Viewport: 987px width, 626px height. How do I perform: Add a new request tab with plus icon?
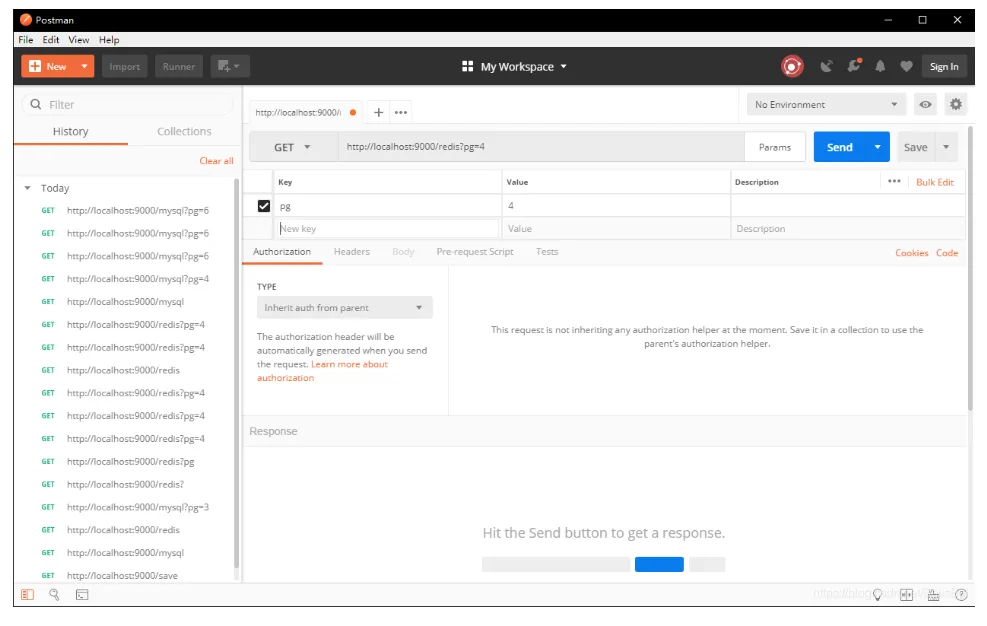378,112
